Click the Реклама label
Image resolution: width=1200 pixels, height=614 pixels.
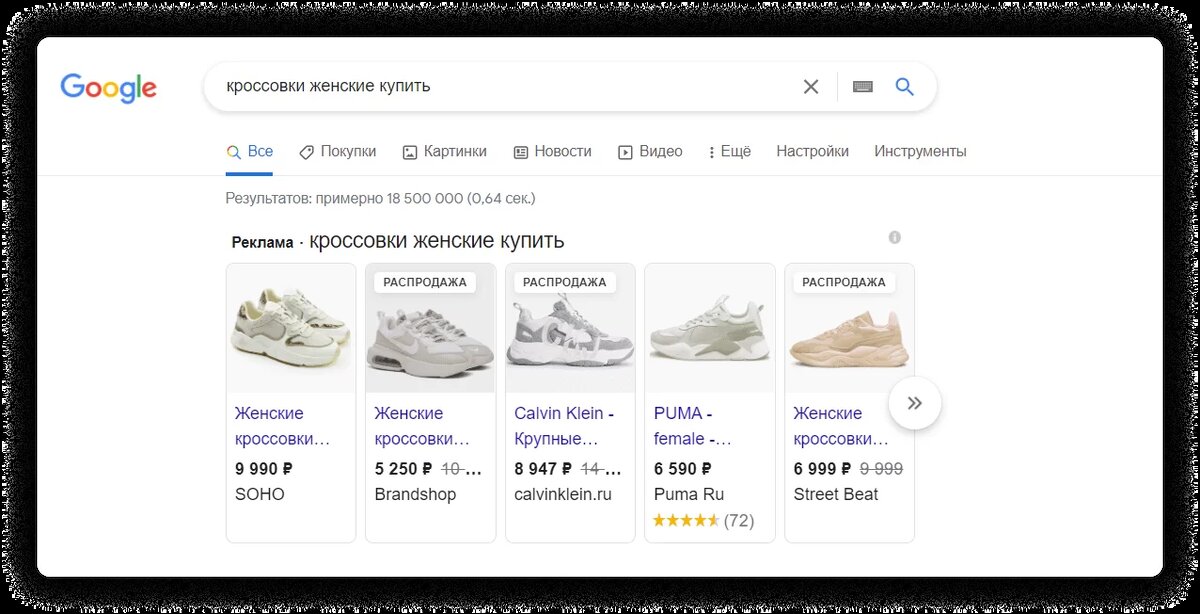coord(263,242)
